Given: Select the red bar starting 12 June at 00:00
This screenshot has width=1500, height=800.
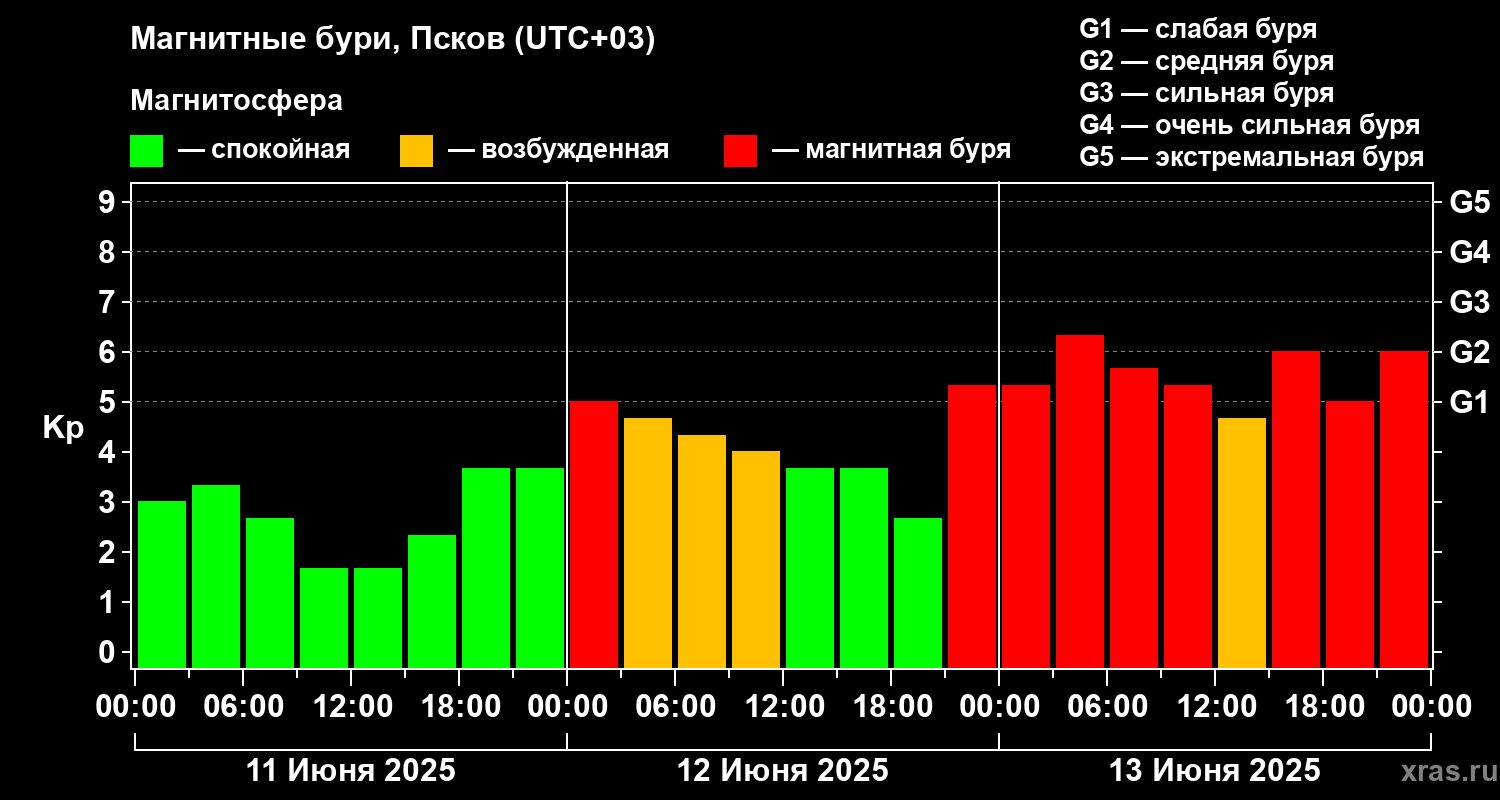Looking at the screenshot, I should click(594, 534).
